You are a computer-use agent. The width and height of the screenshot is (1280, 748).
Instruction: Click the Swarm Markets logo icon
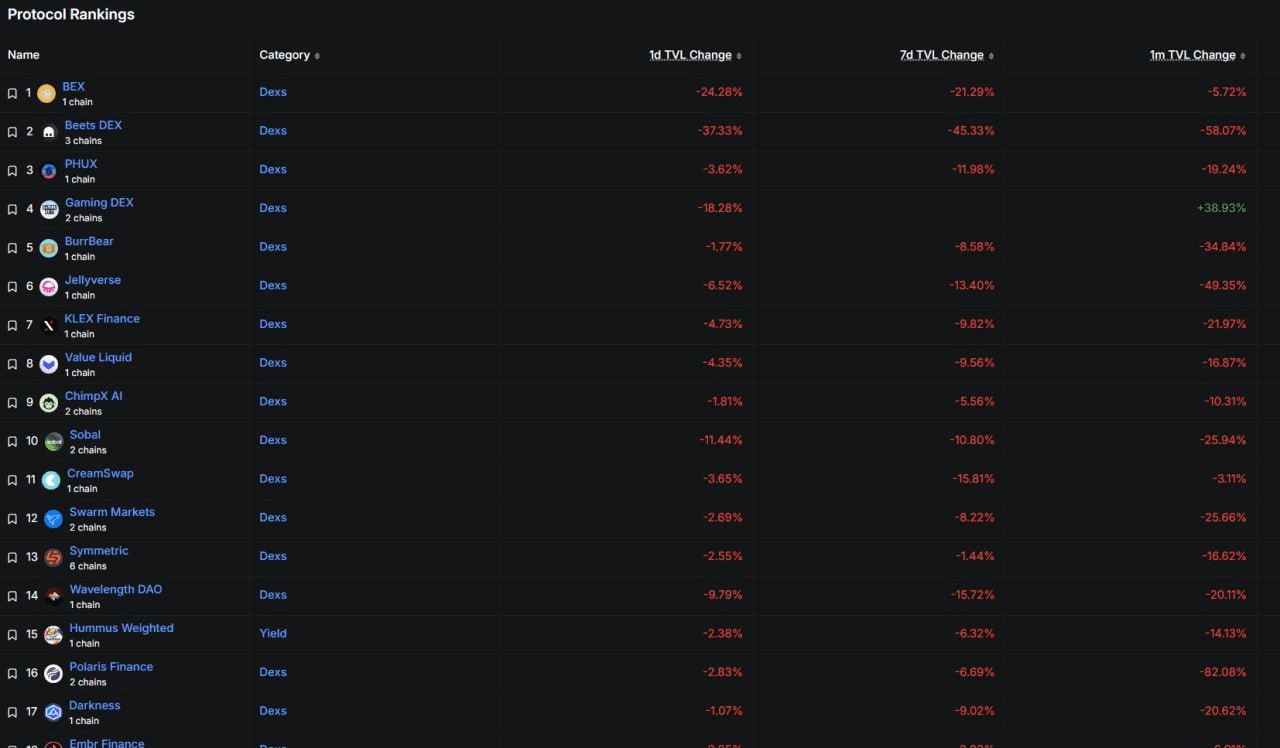pos(53,519)
